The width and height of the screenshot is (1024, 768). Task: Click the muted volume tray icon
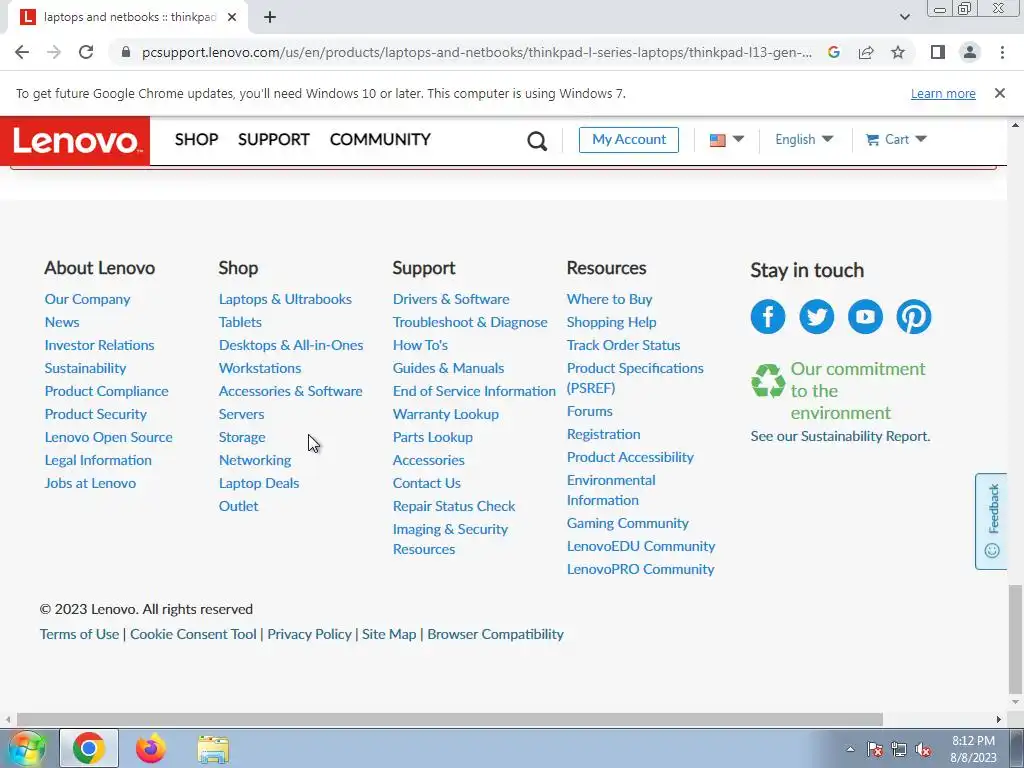click(923, 750)
